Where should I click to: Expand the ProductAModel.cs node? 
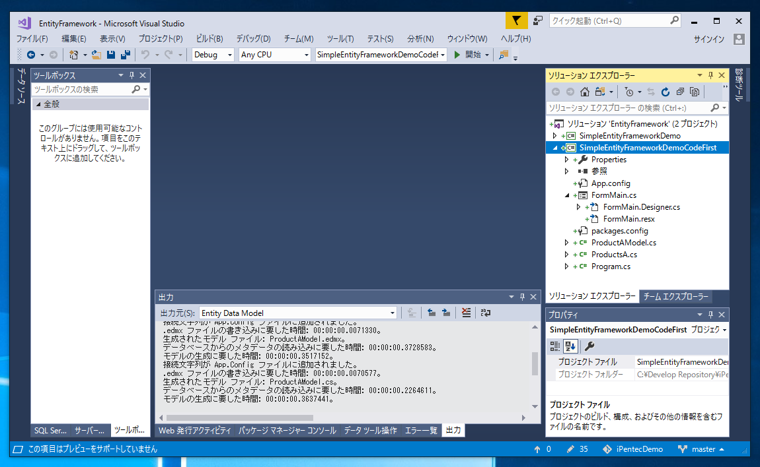tap(567, 242)
